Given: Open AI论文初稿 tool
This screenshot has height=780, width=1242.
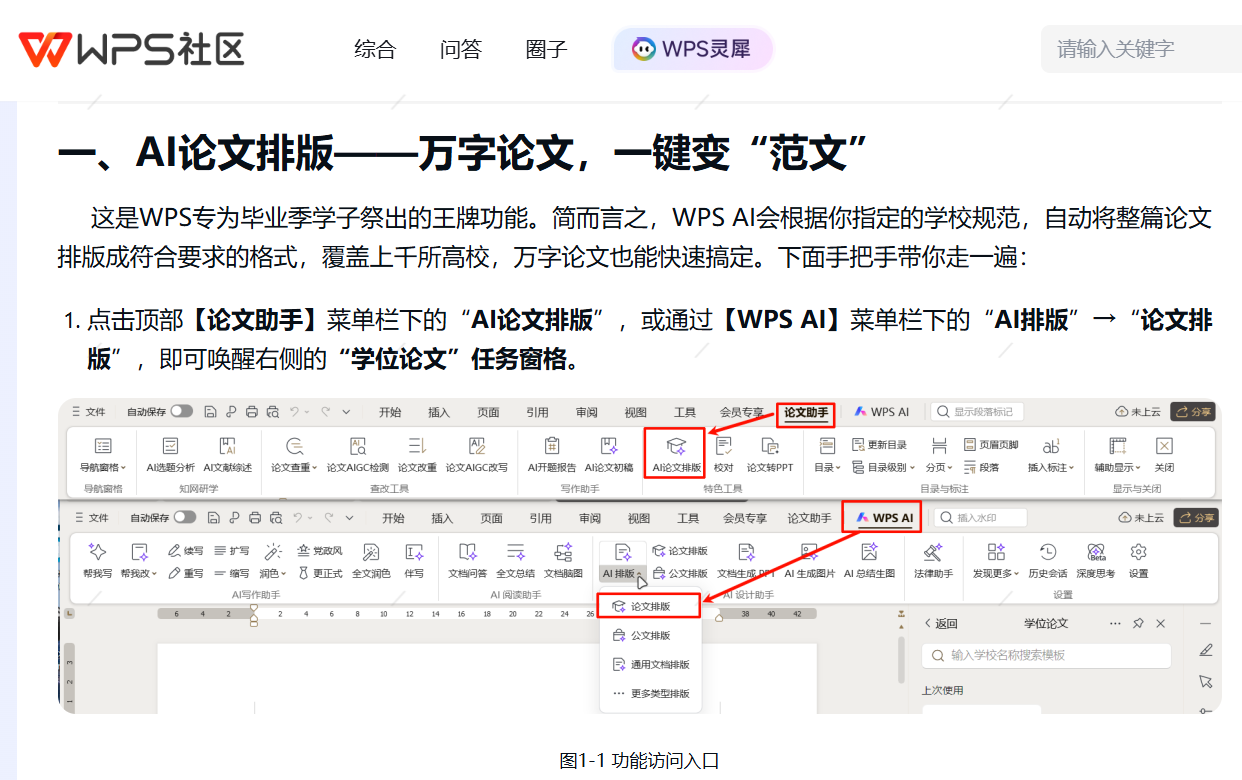Looking at the screenshot, I should [x=609, y=454].
